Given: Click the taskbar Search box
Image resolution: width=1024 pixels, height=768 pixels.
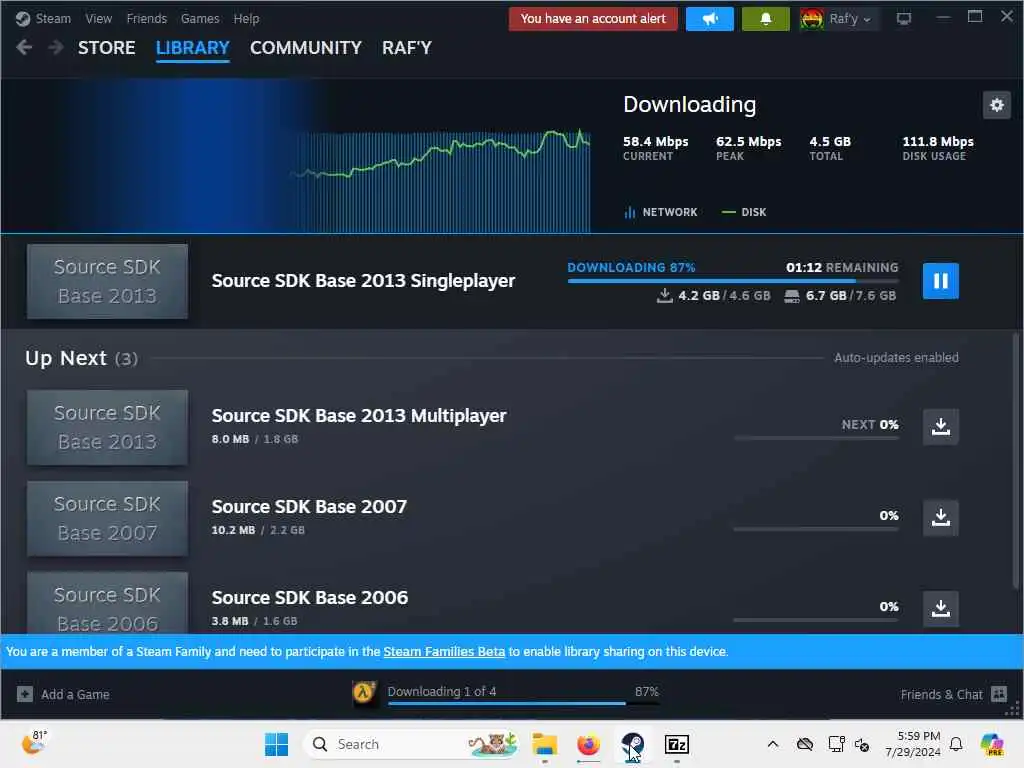Looking at the screenshot, I should [411, 744].
